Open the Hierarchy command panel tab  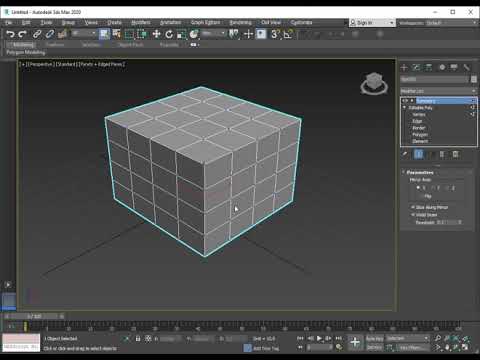(x=429, y=68)
